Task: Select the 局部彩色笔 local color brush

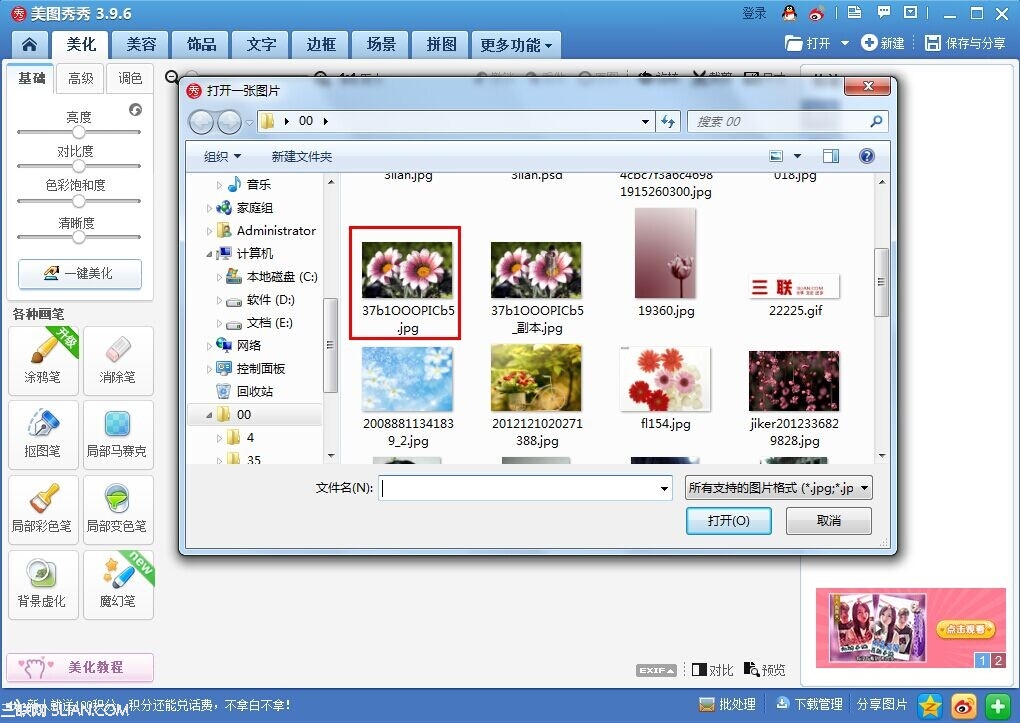Action: [x=43, y=510]
